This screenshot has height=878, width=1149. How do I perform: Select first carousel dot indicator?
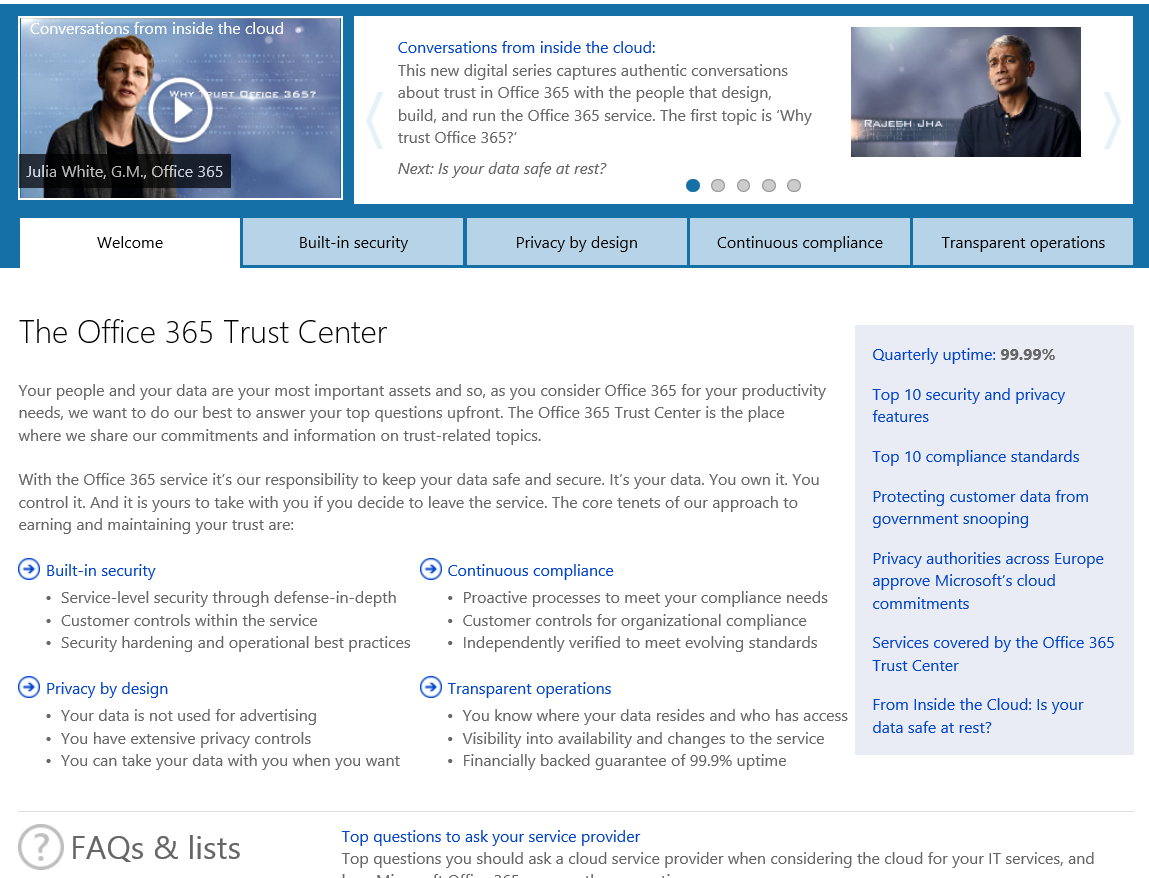coord(692,185)
